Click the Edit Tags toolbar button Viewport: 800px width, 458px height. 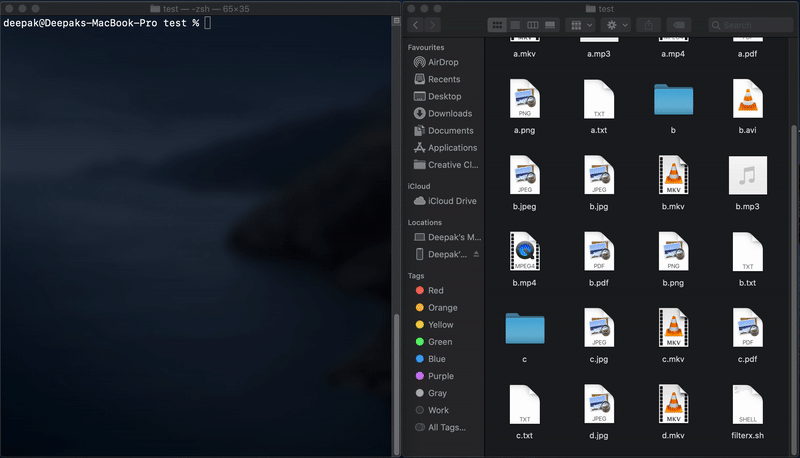point(679,25)
